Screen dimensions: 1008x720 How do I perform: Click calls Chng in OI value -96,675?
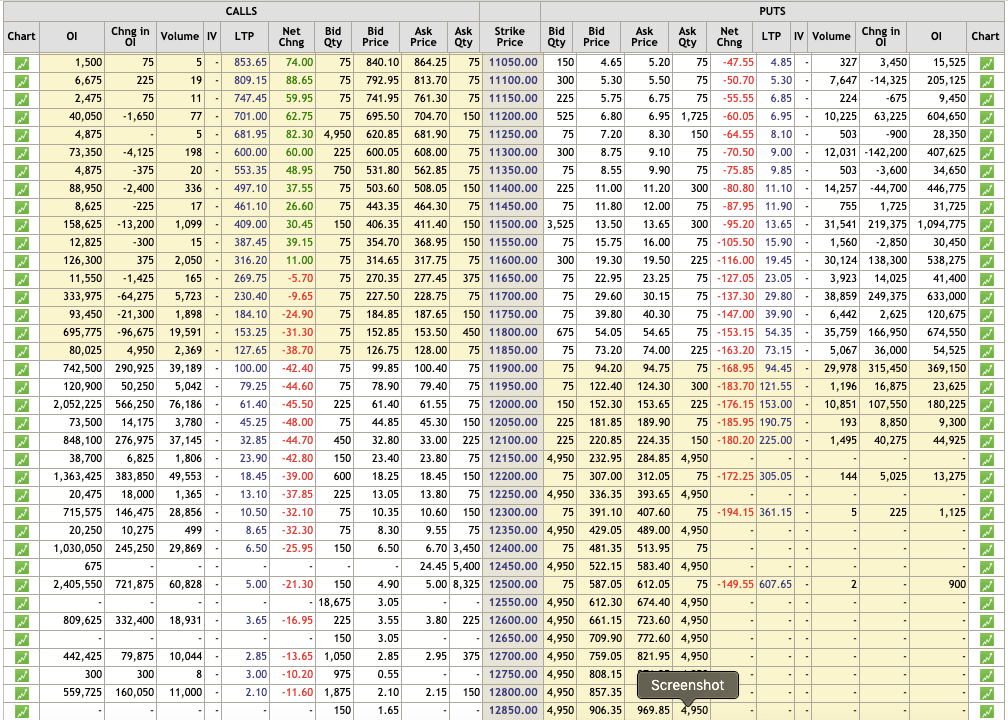pos(136,332)
